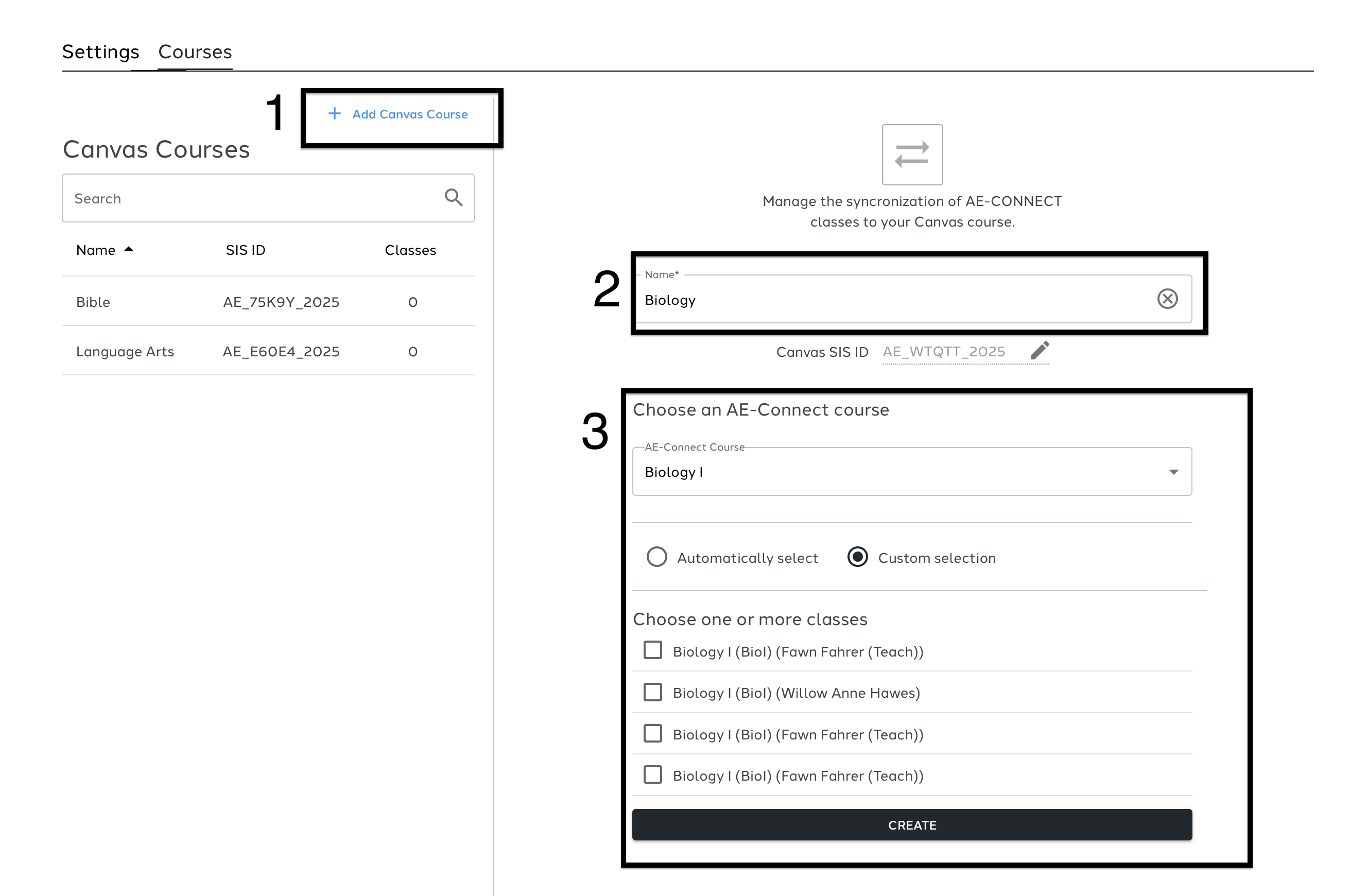Click the dropdown arrow beside Biology I

pos(1173,472)
